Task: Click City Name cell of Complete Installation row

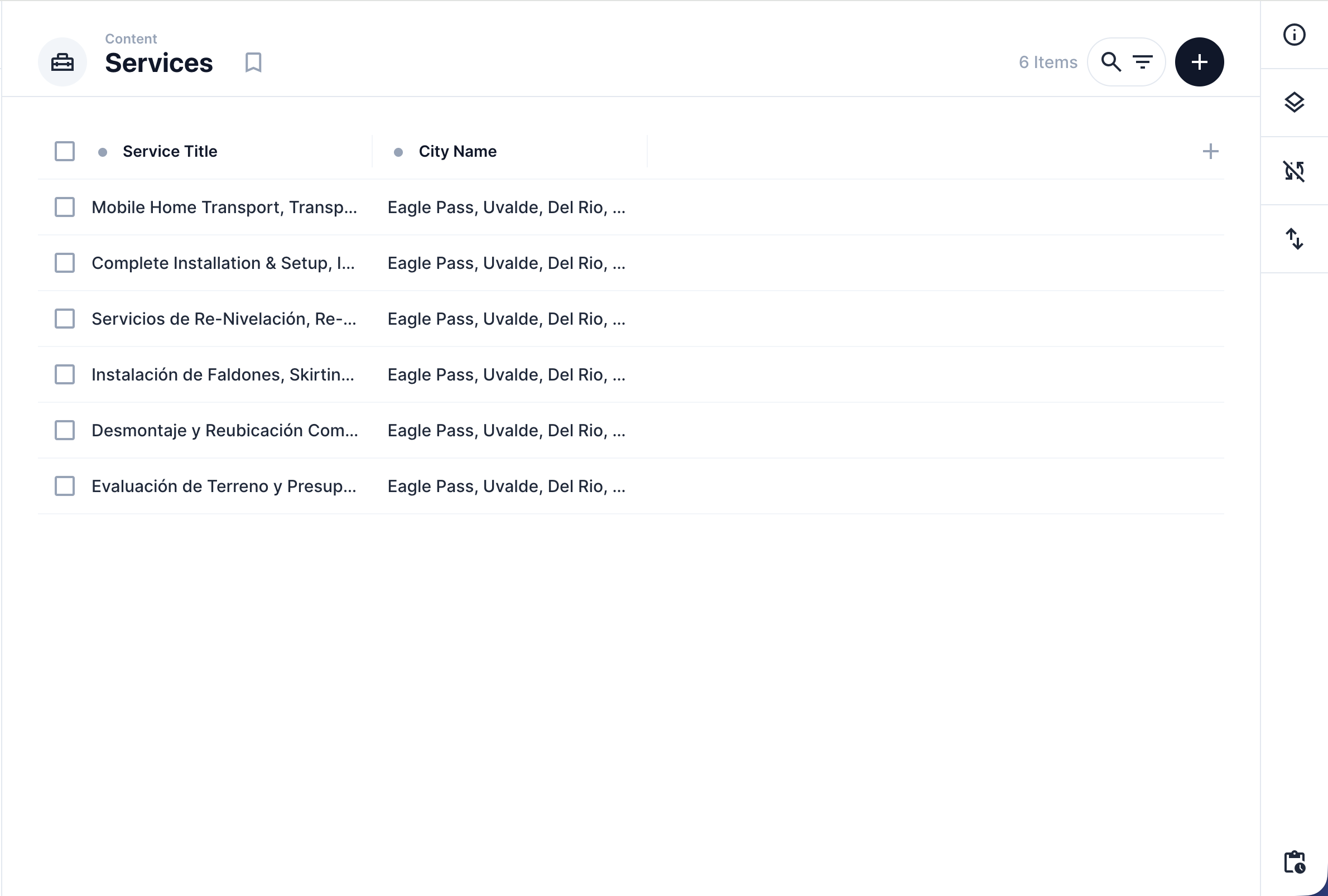Action: pyautogui.click(x=506, y=263)
